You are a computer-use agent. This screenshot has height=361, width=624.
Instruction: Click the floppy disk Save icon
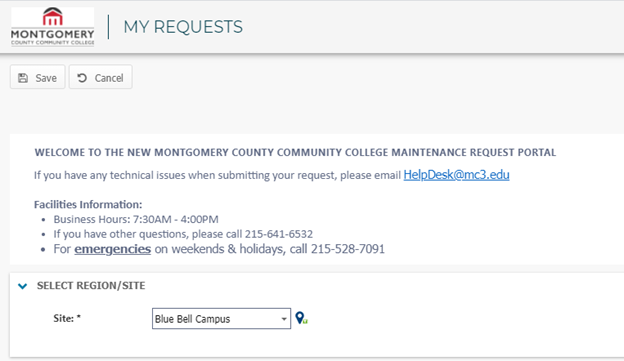click(x=23, y=78)
